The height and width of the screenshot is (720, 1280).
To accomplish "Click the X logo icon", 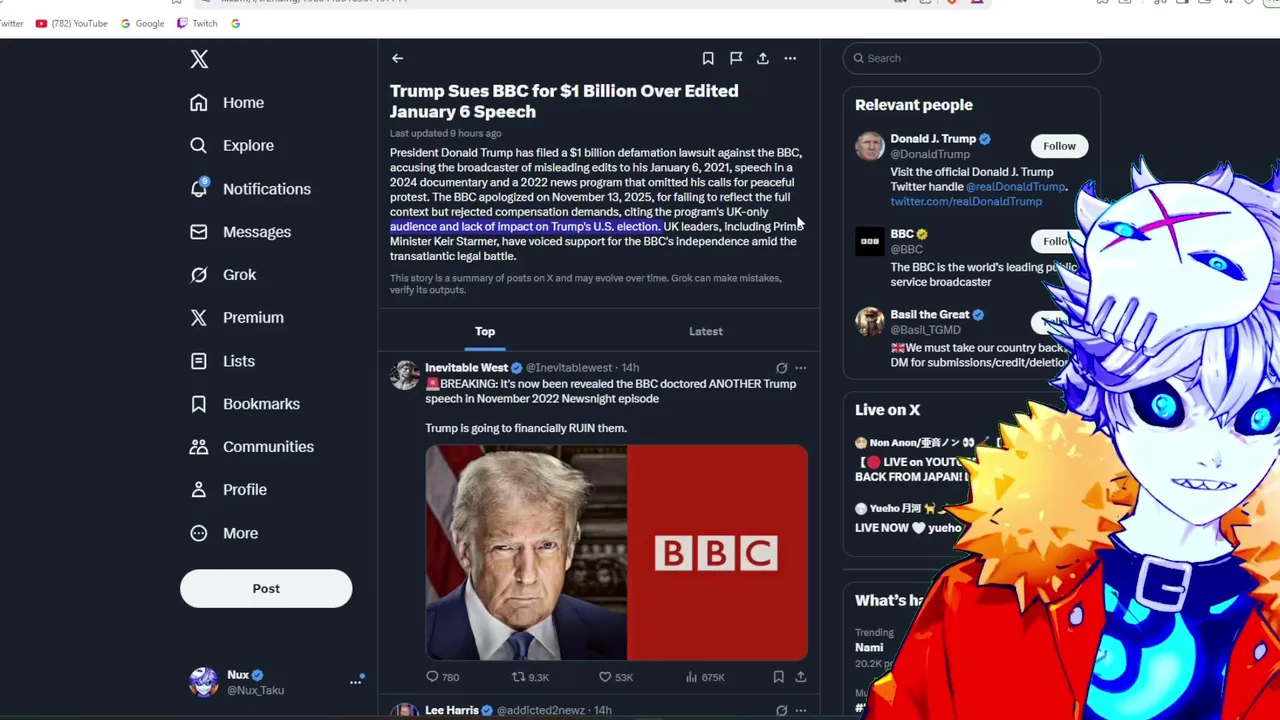I will [x=199, y=59].
